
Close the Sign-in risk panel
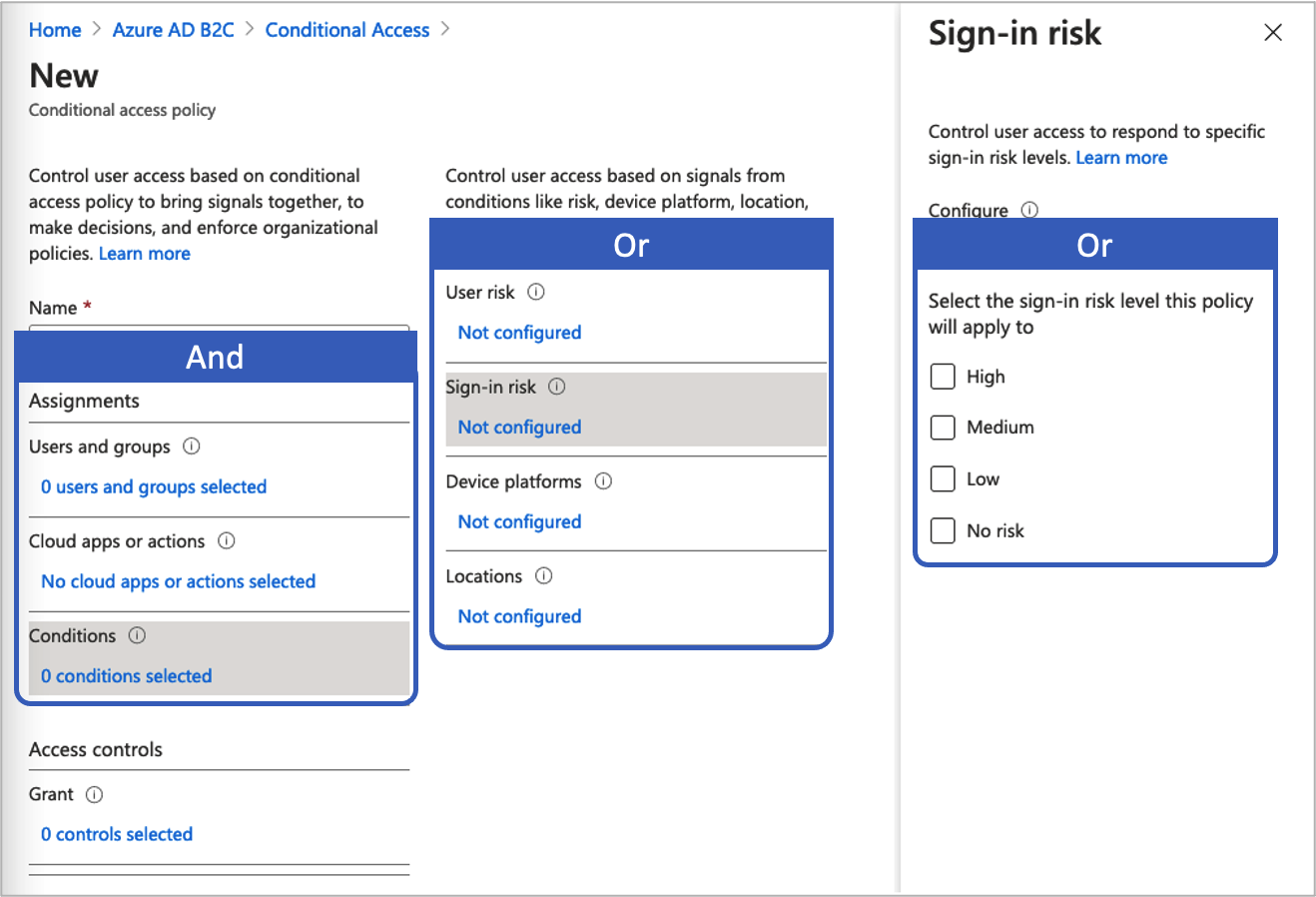1273,32
